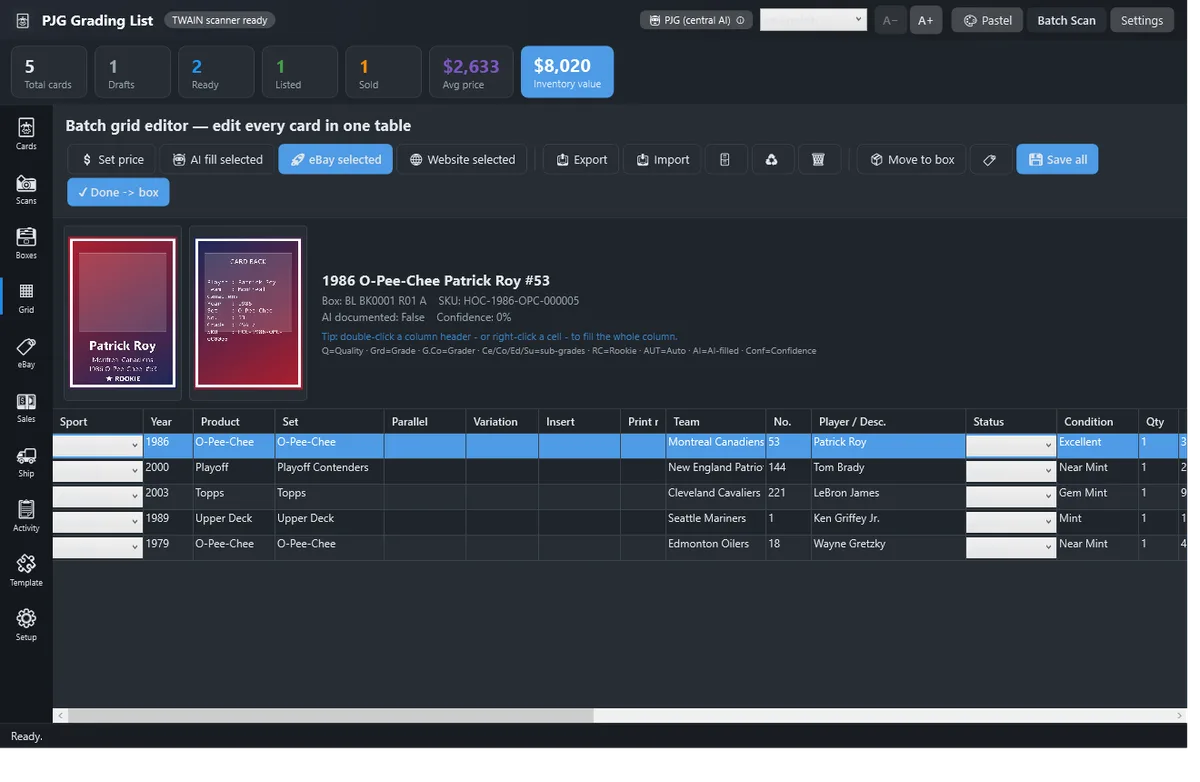Open the dropdown in the top bar
This screenshot has height=782, width=1200.
click(x=813, y=20)
